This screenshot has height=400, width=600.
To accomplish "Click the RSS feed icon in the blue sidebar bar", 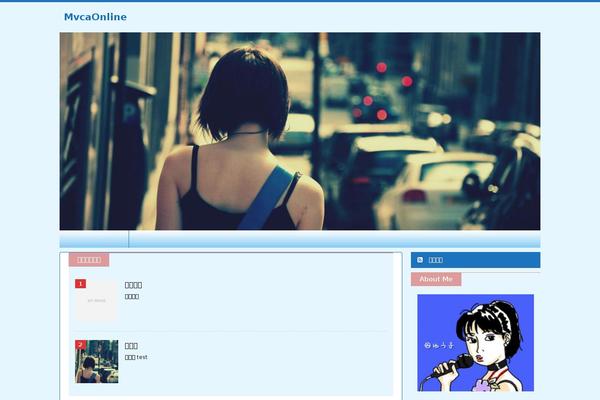I will pyautogui.click(x=420, y=260).
